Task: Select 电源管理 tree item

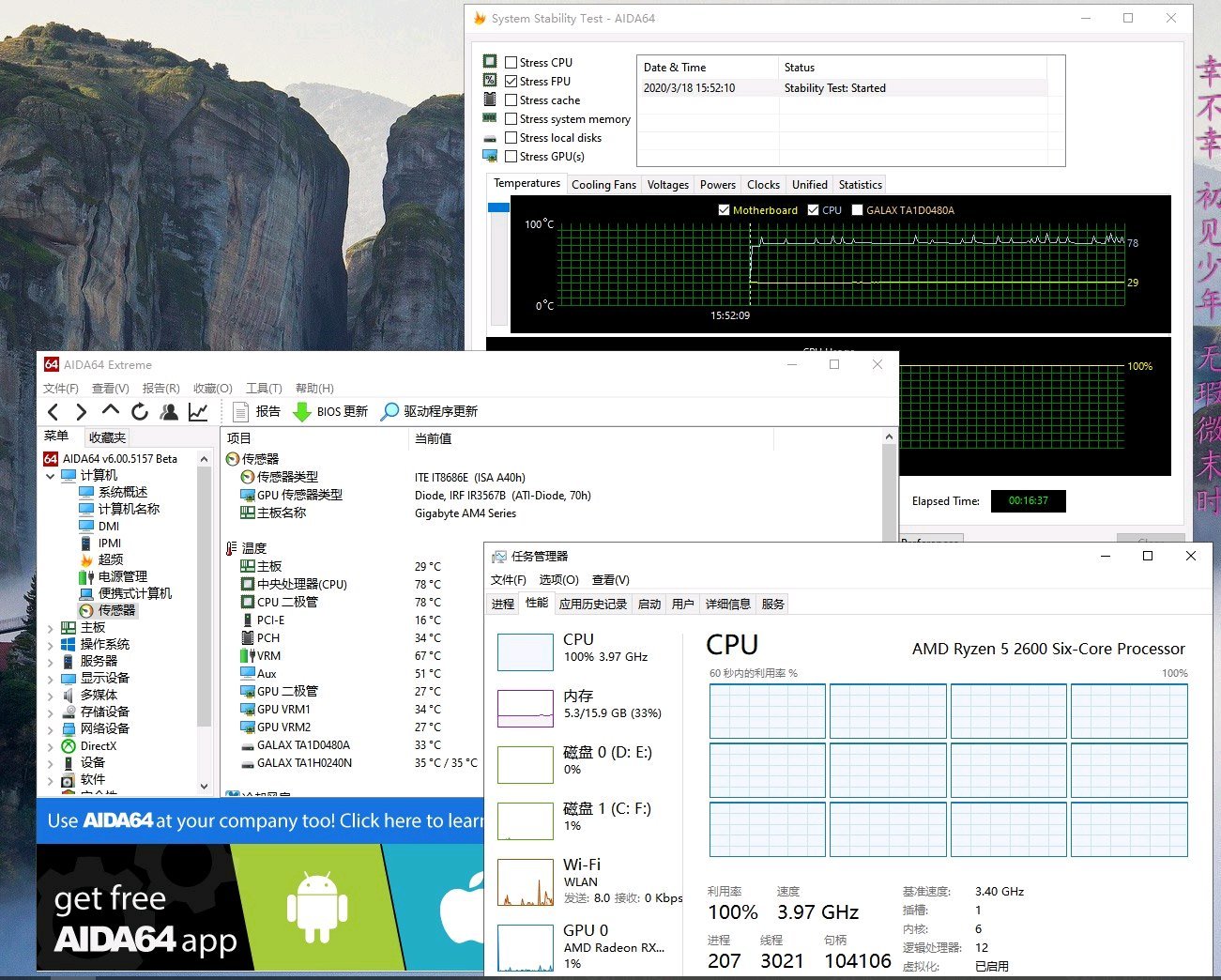Action: [x=122, y=576]
